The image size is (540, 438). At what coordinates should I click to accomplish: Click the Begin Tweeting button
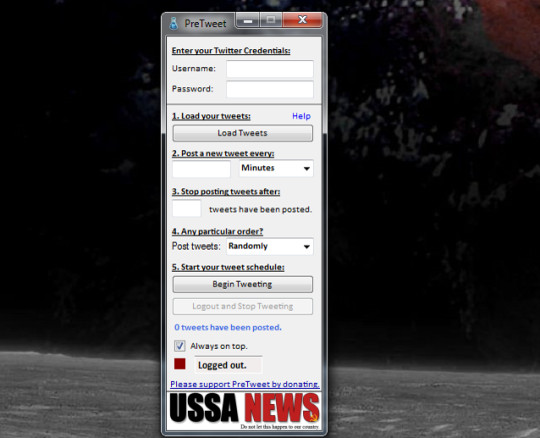point(242,284)
